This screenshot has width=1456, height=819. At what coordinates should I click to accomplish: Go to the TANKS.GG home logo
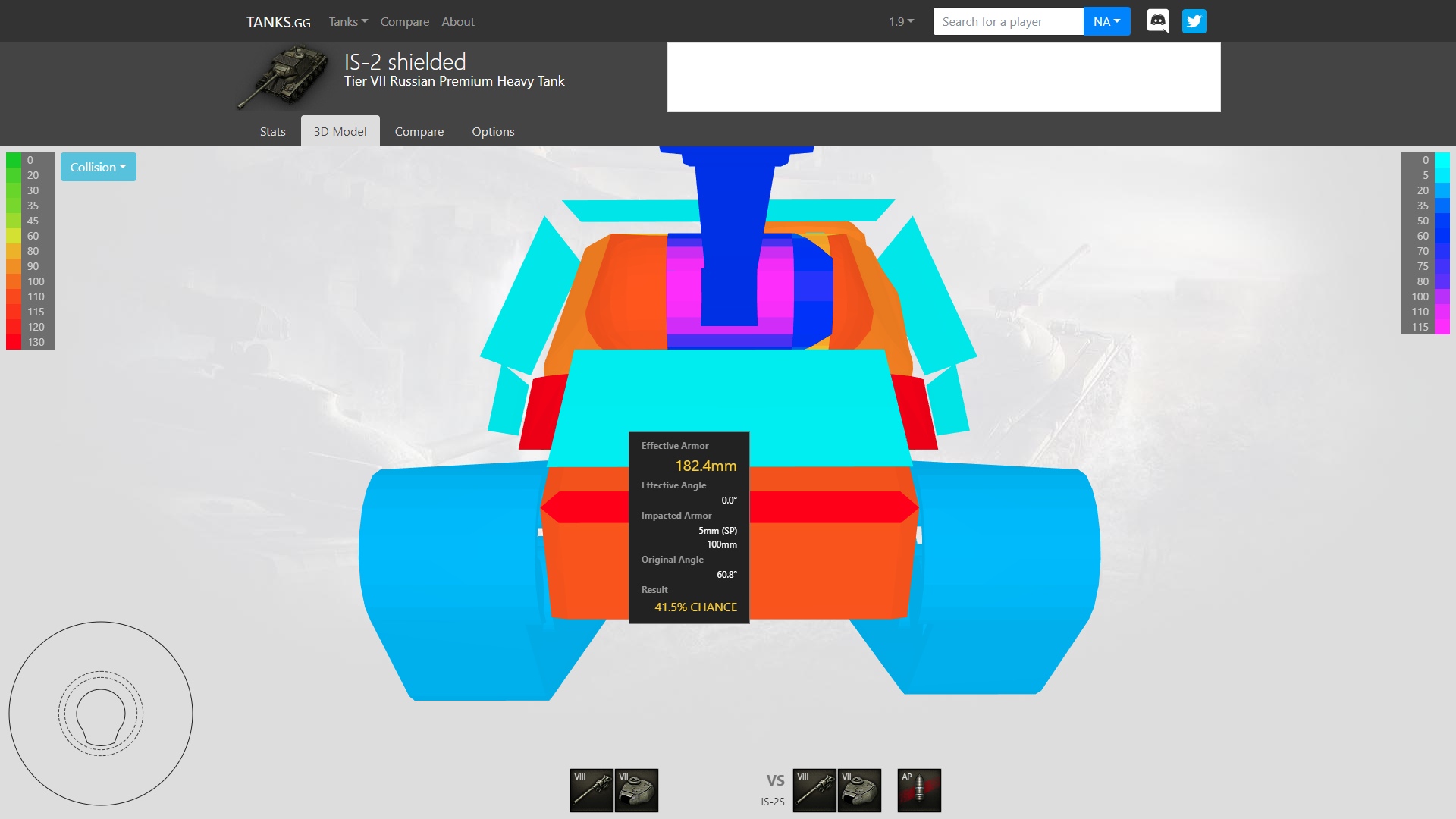click(278, 22)
